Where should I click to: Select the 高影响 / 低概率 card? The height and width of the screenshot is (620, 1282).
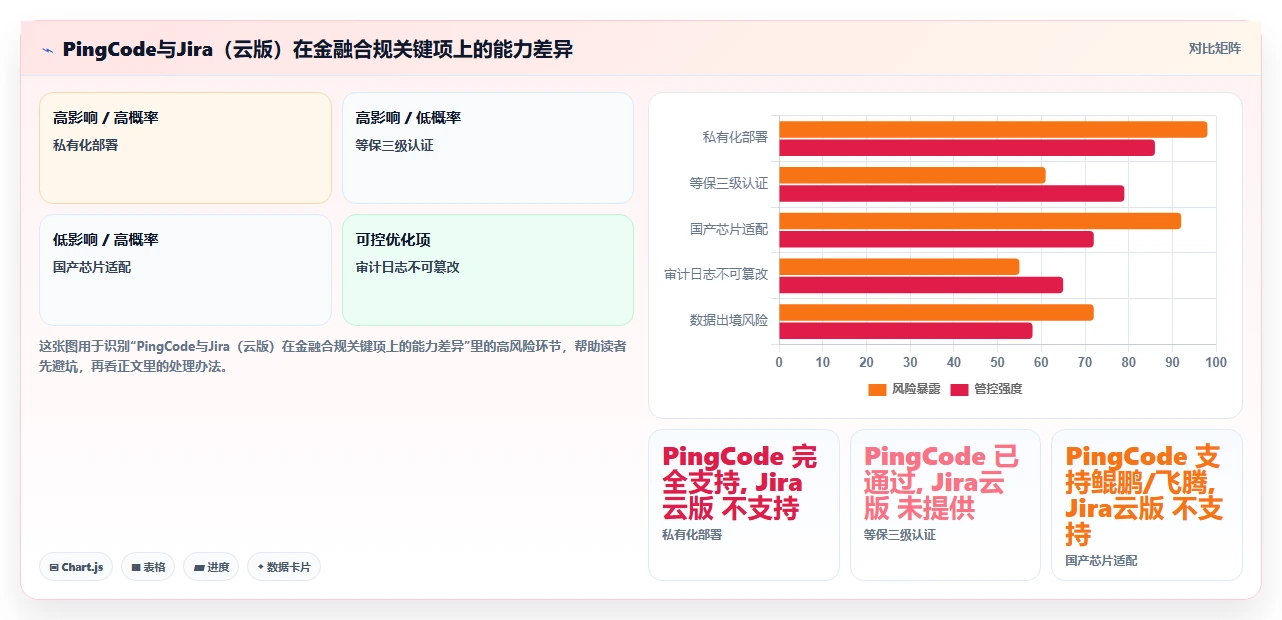[x=488, y=148]
